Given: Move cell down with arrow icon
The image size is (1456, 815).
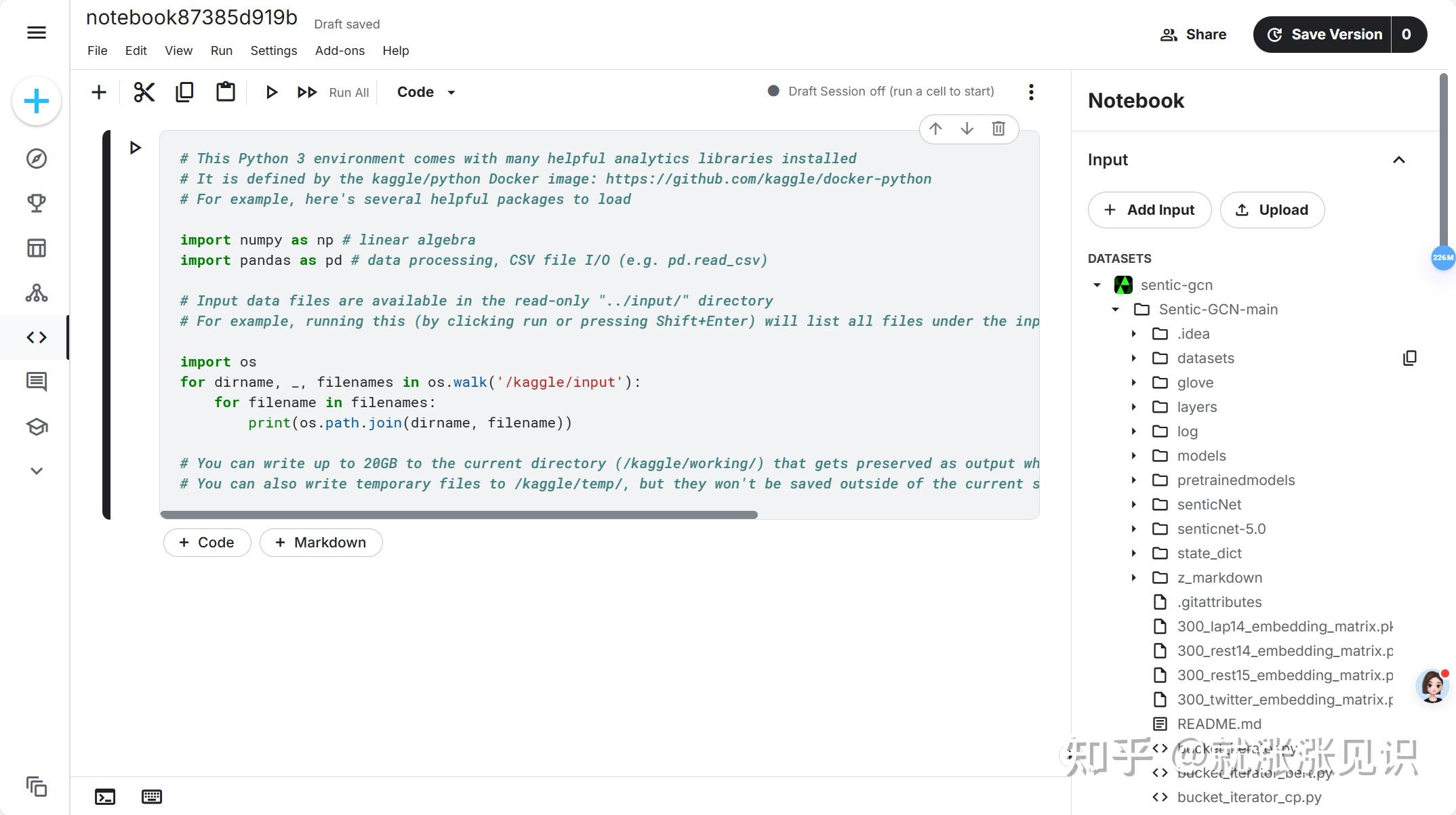Looking at the screenshot, I should (967, 129).
